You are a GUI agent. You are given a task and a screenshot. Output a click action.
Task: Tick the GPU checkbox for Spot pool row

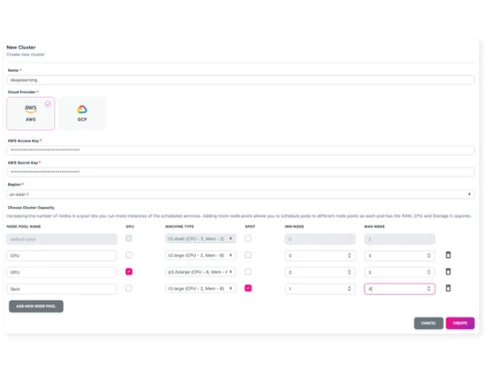(129, 288)
